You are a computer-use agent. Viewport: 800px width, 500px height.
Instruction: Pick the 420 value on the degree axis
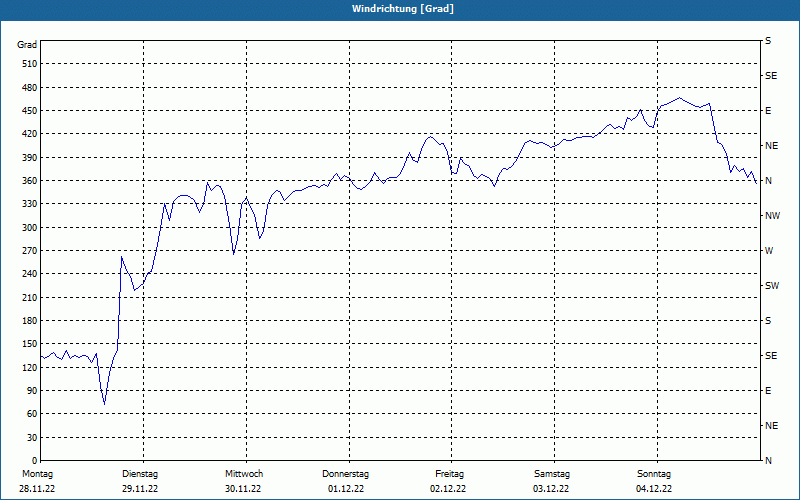[30, 134]
